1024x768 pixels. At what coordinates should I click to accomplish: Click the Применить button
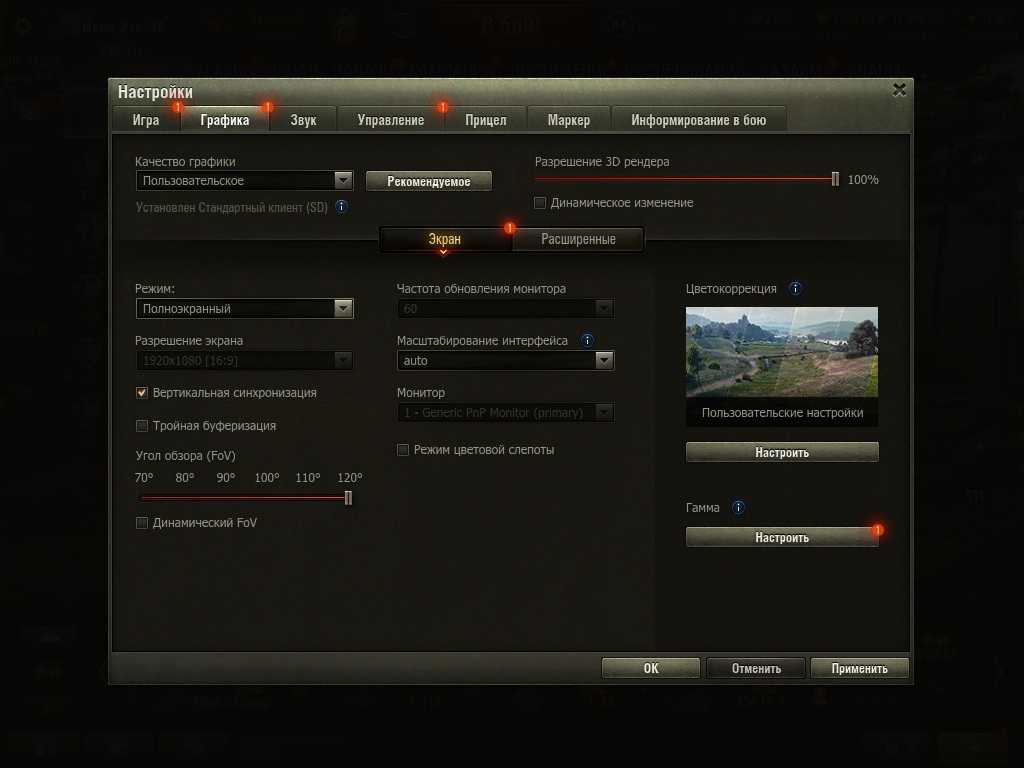[x=859, y=668]
